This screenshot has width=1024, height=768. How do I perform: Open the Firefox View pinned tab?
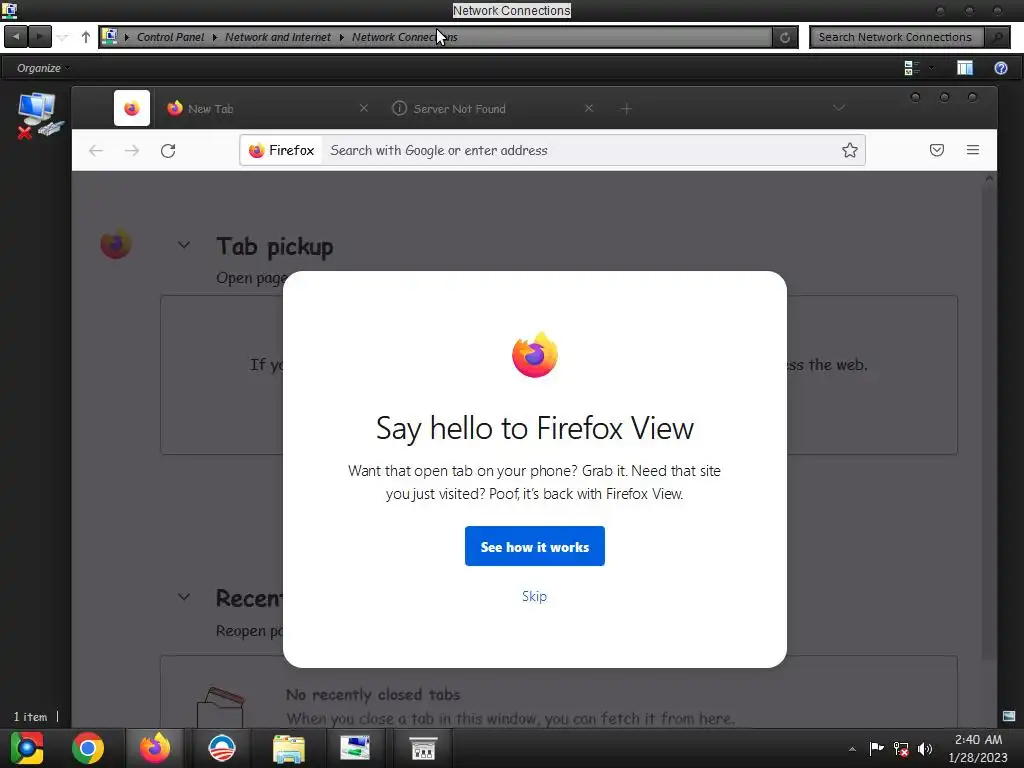132,108
